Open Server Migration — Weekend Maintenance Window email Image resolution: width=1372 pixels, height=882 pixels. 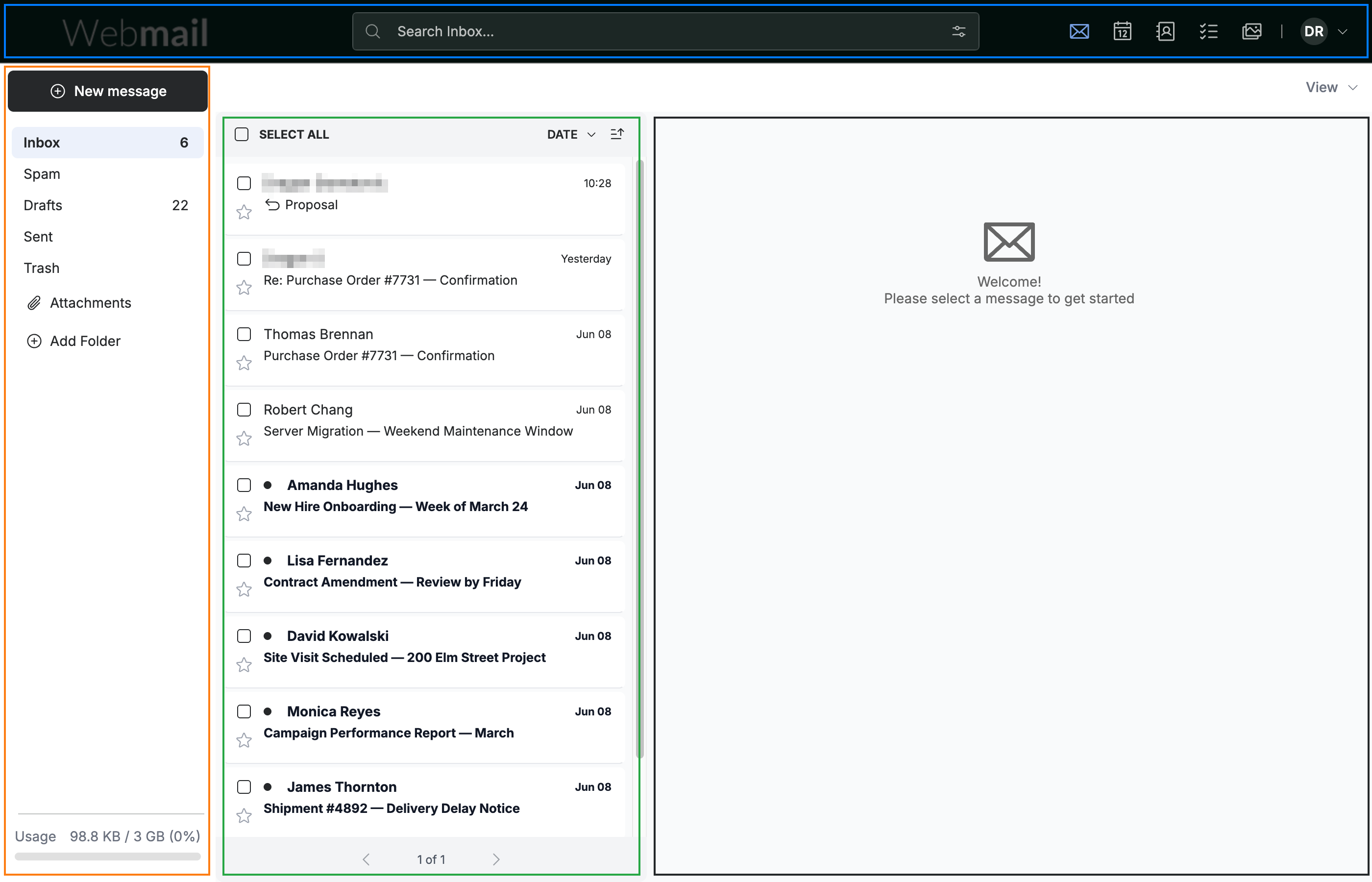(x=424, y=425)
